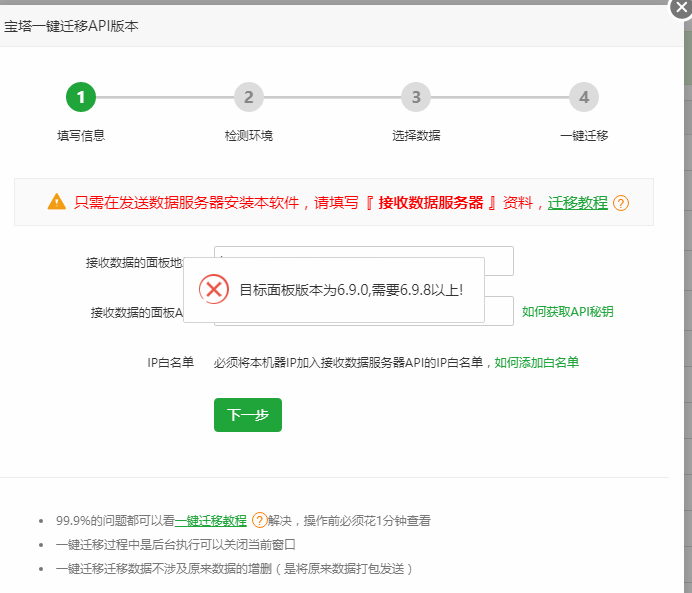Click error message 目标面板版本为6.9.0,需要6.9.8以上!
This screenshot has width=692, height=593.
351,290
